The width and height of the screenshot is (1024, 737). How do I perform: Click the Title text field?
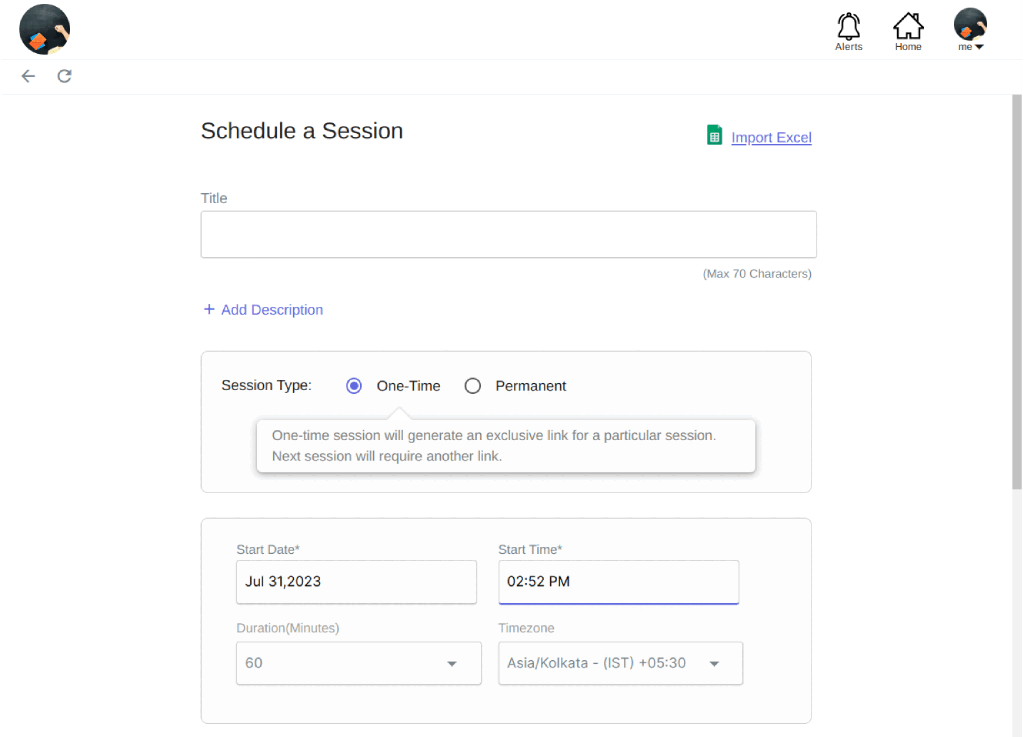coord(508,234)
